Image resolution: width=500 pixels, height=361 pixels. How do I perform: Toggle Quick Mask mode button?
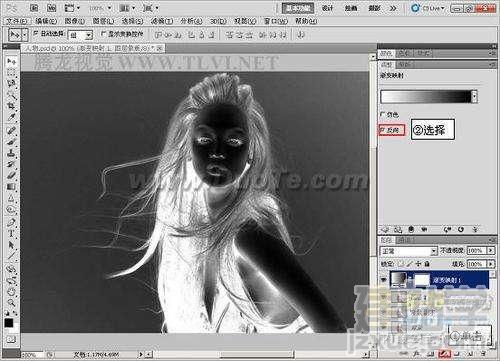pyautogui.click(x=11, y=340)
